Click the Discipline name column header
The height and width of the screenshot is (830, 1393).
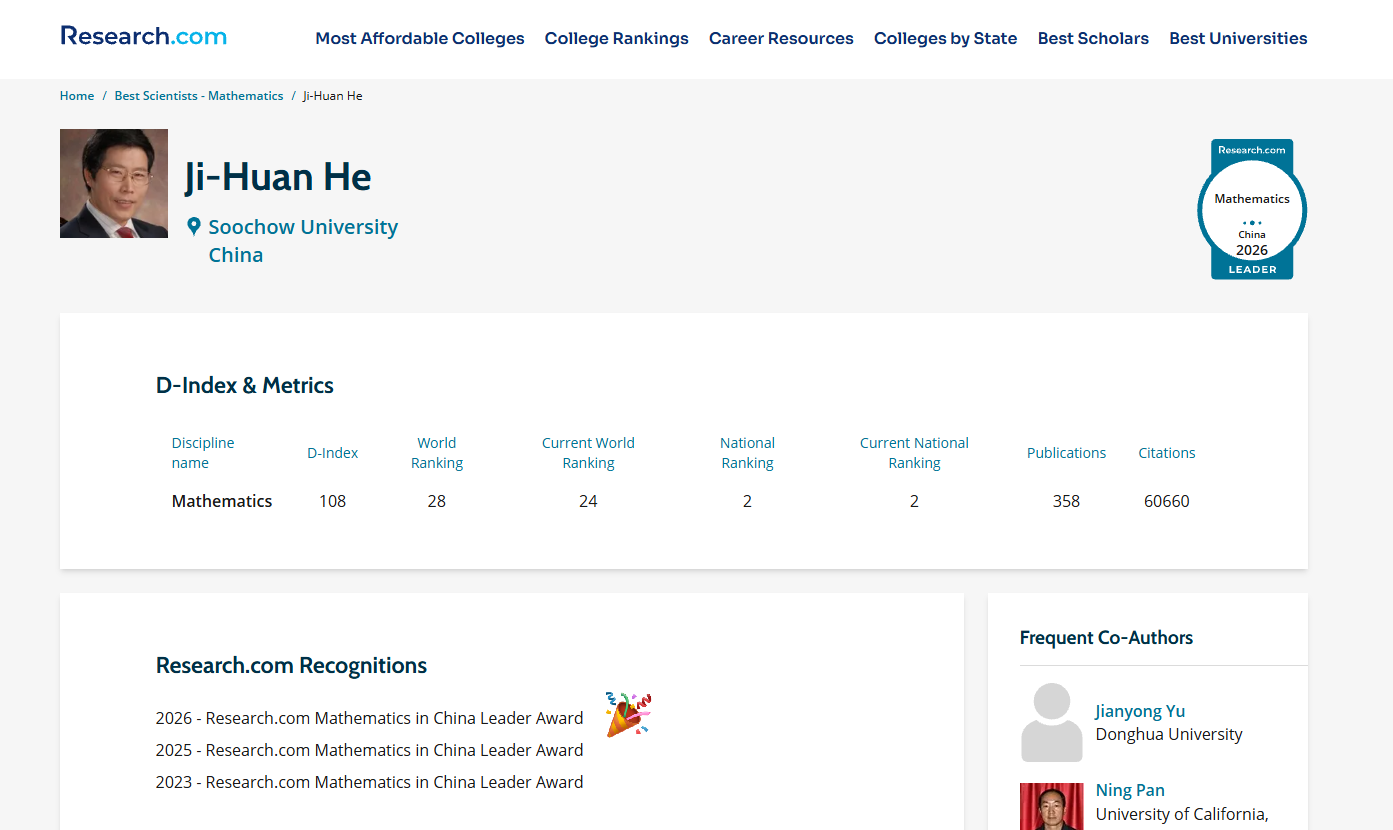[203, 453]
